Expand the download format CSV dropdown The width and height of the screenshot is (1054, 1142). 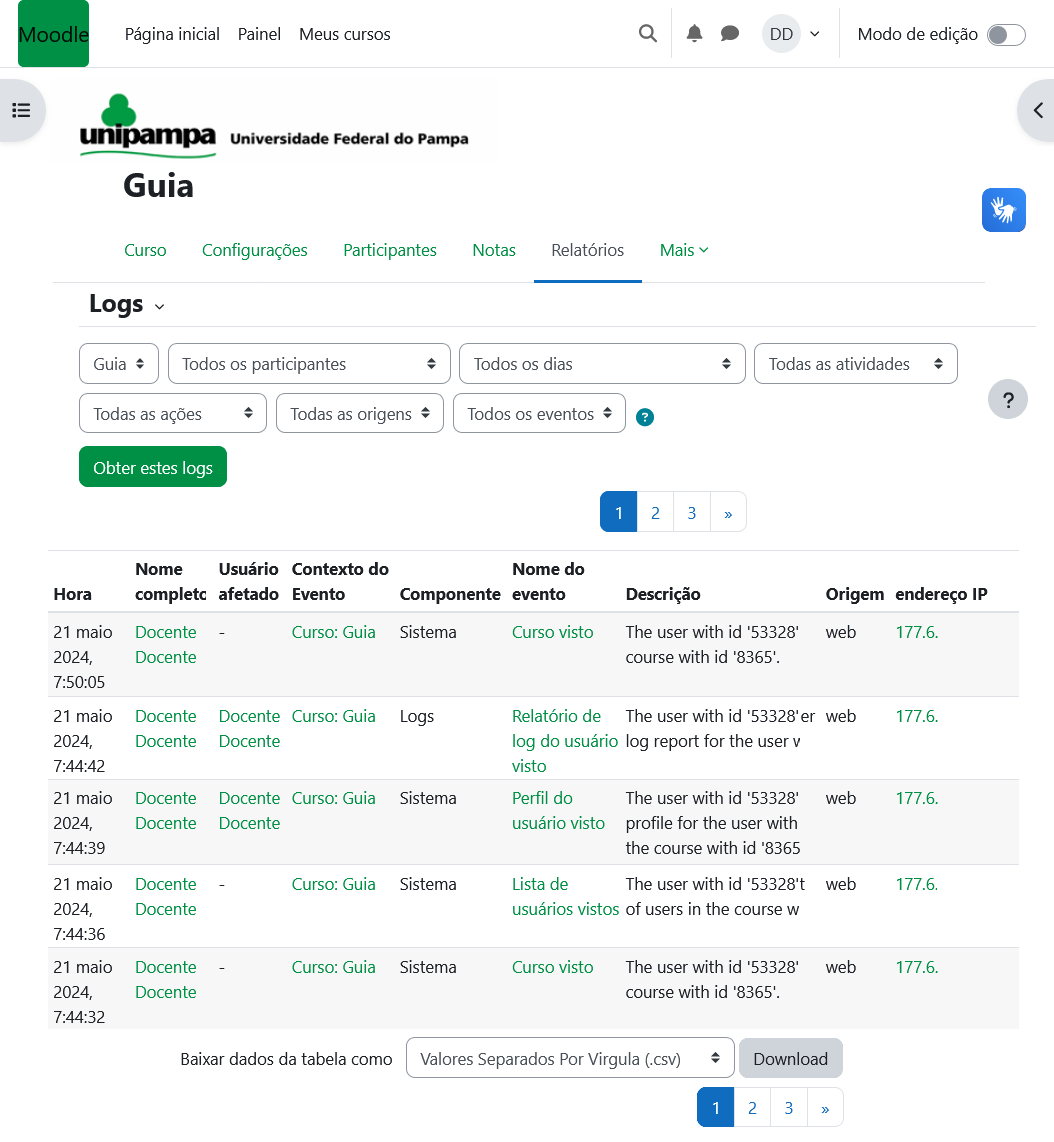pyautogui.click(x=570, y=1058)
